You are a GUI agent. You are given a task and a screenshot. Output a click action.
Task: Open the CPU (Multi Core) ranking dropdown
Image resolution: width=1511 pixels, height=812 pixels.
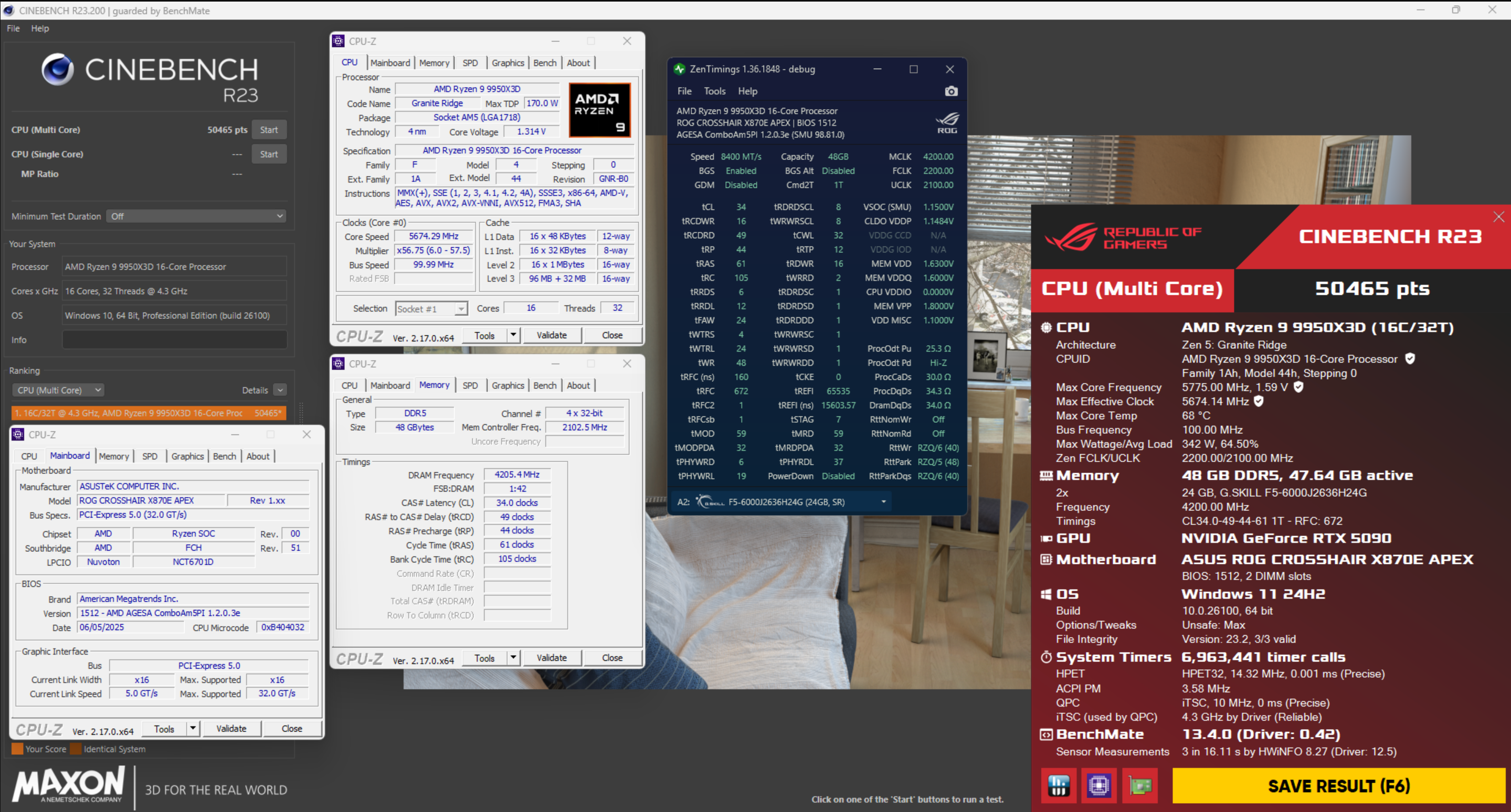(59, 390)
